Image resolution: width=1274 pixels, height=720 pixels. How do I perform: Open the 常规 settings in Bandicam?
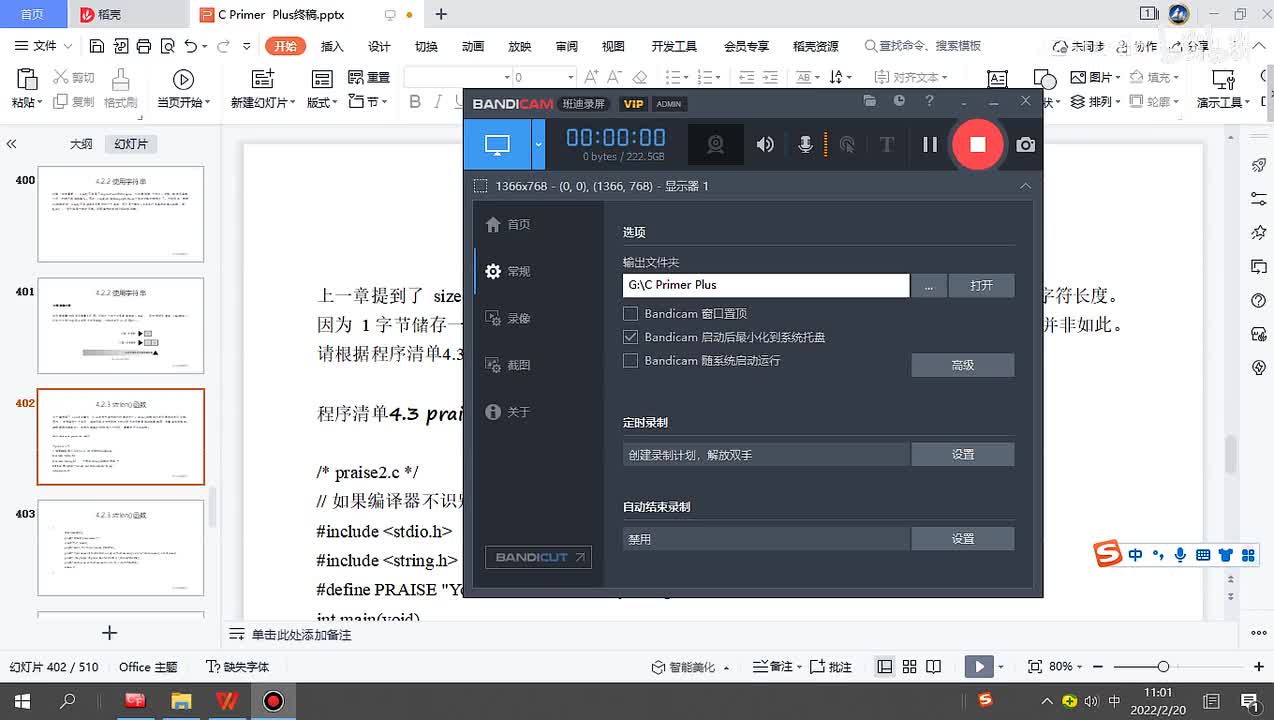(x=507, y=271)
